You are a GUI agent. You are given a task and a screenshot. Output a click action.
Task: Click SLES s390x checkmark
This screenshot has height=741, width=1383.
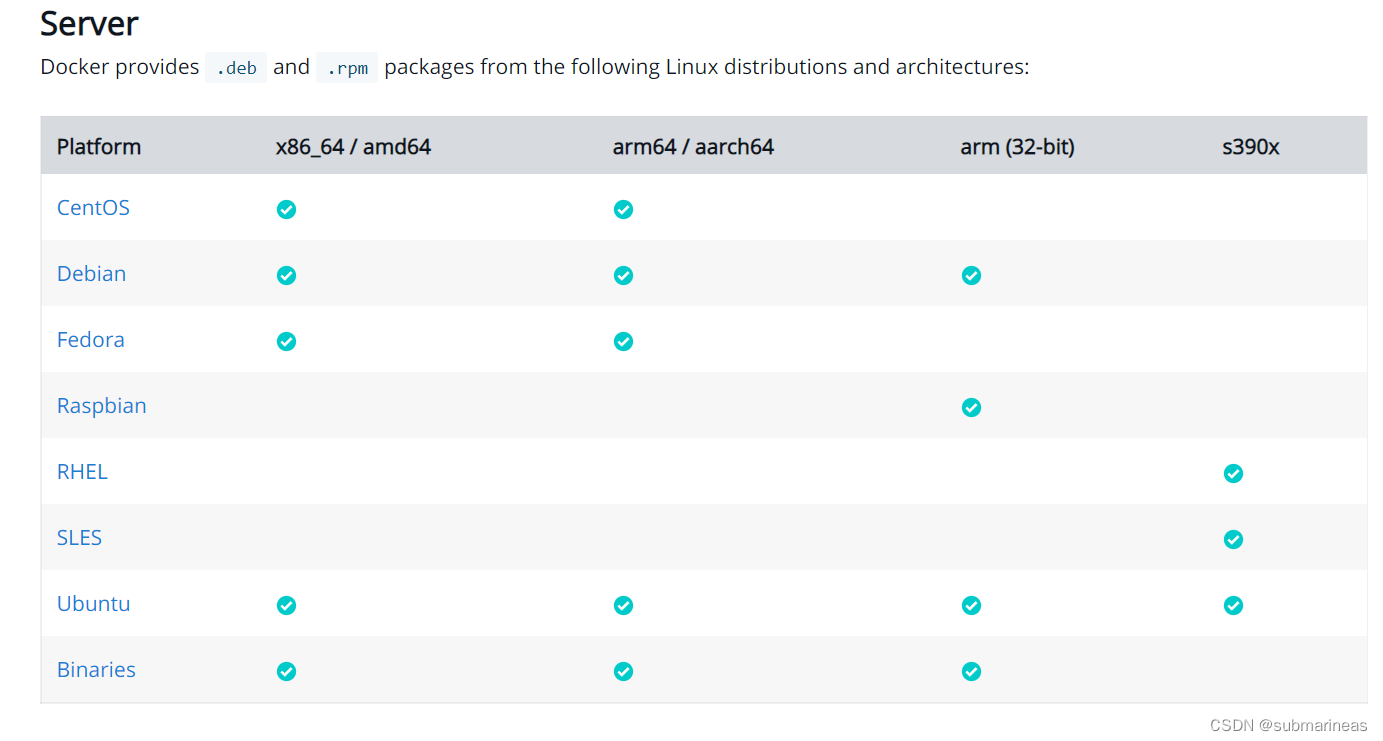[x=1233, y=539]
